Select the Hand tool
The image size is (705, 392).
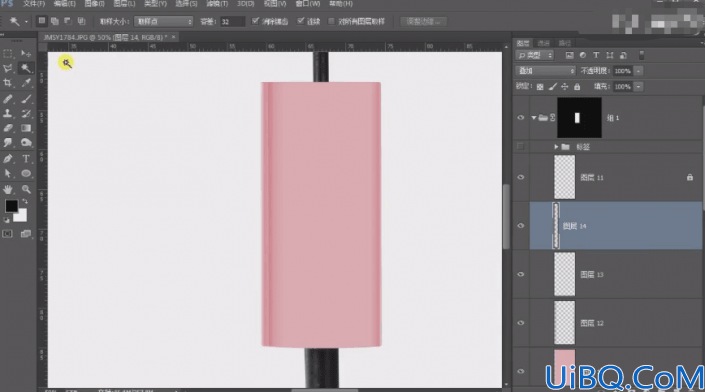point(8,189)
